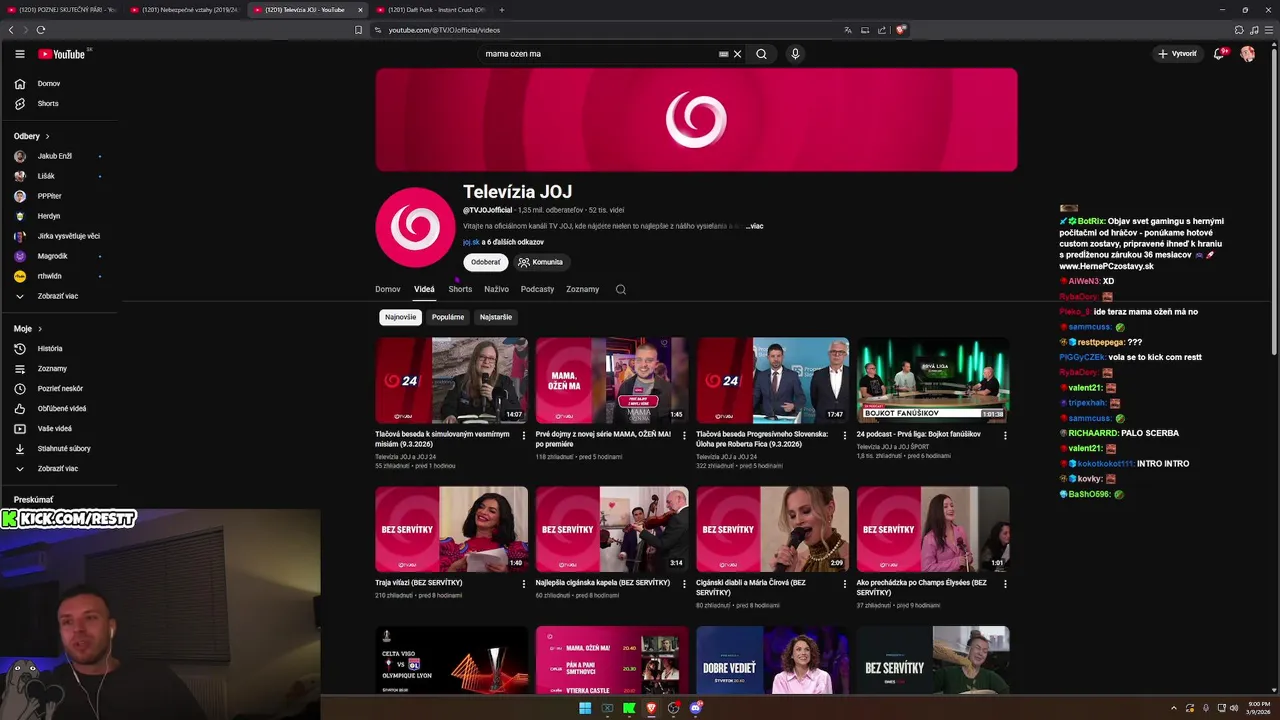Select the Videá tab
1280x720 pixels.
pyautogui.click(x=424, y=289)
